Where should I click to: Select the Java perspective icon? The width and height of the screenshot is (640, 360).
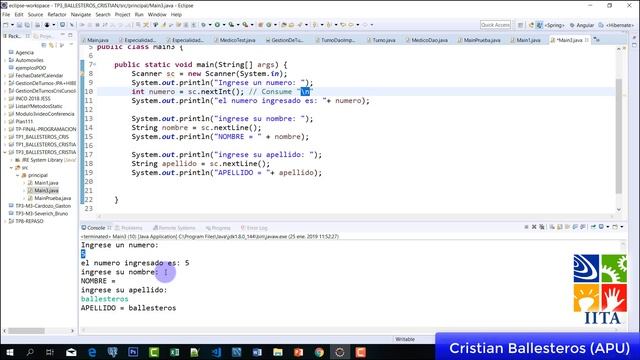(x=540, y=25)
